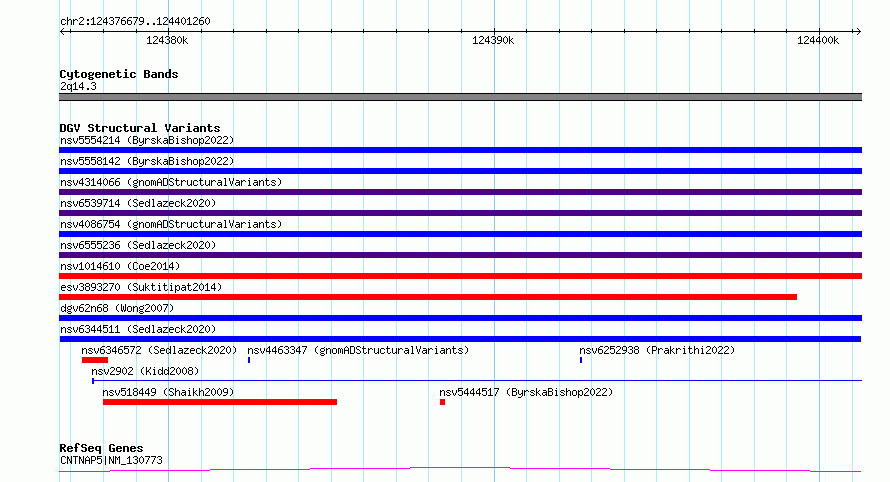Screen dimensions: 890x482
Task: Select the nsv6252938 (Prakrithi2022) label
Action: (657, 350)
